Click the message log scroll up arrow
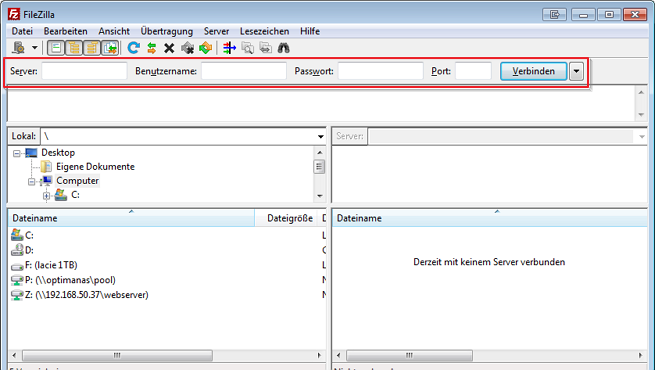 coord(641,92)
